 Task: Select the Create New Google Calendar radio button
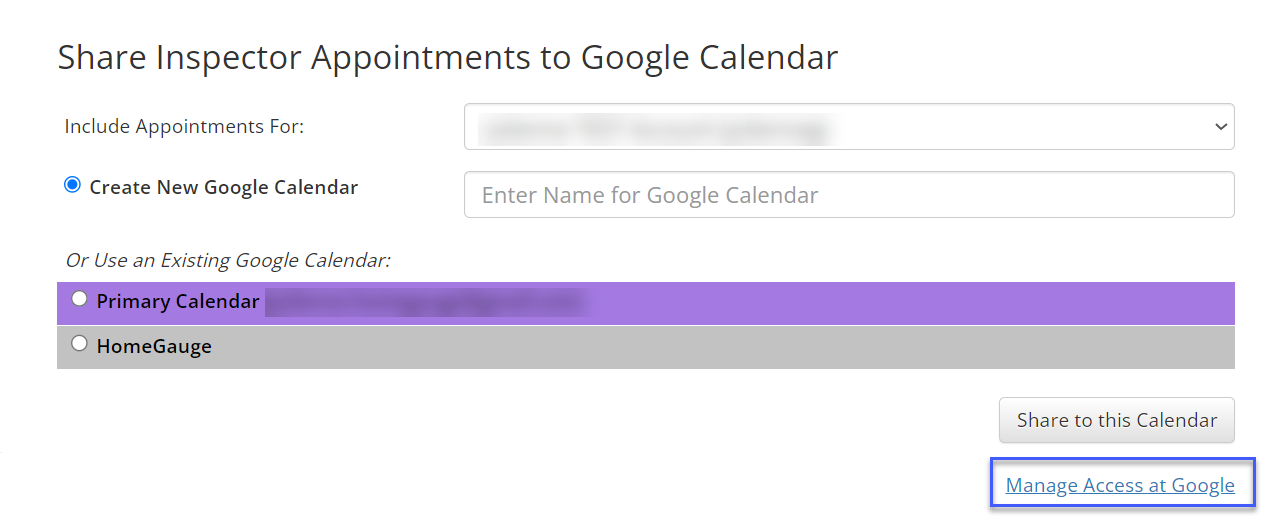point(72,186)
